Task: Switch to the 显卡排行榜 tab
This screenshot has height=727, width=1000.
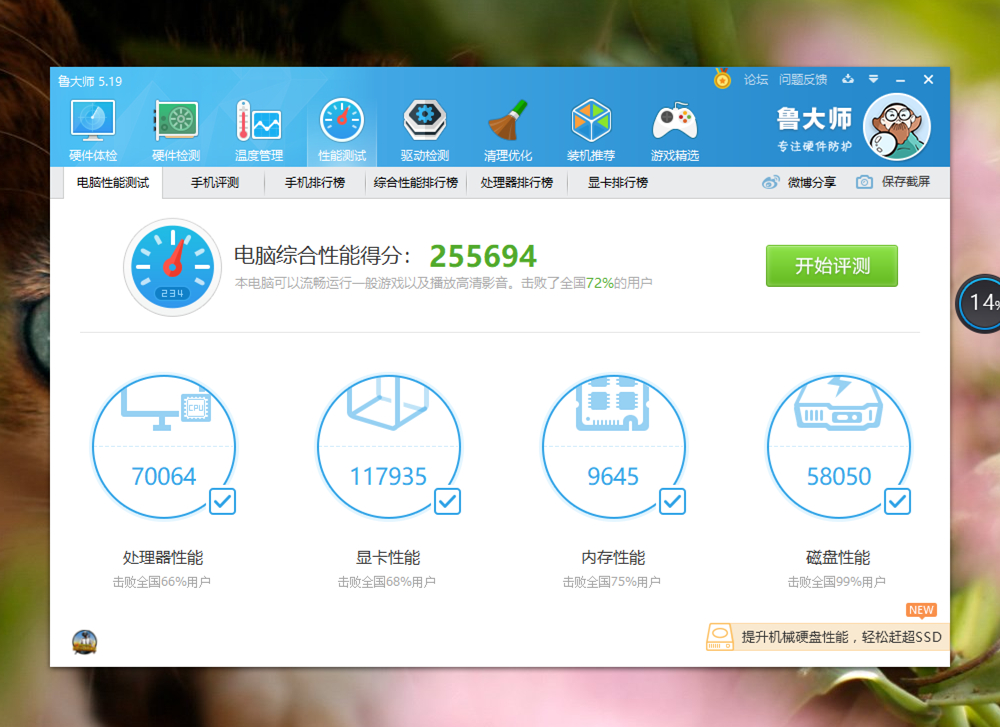Action: [617, 183]
